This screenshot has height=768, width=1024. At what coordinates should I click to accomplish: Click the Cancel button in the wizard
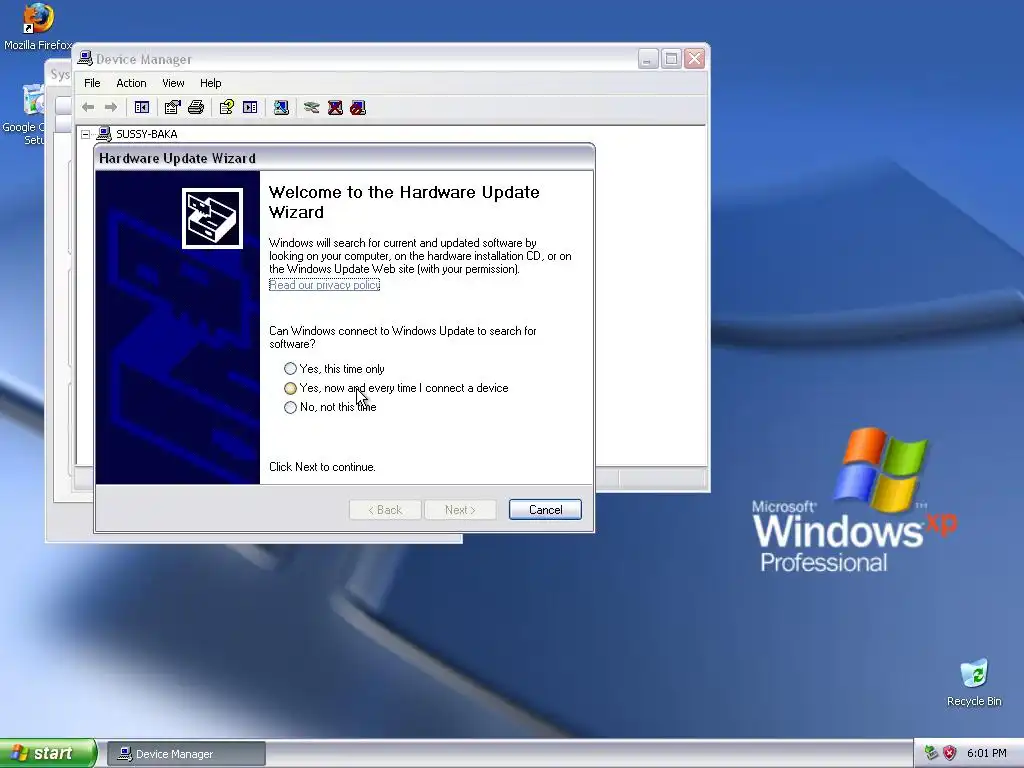[x=545, y=509]
